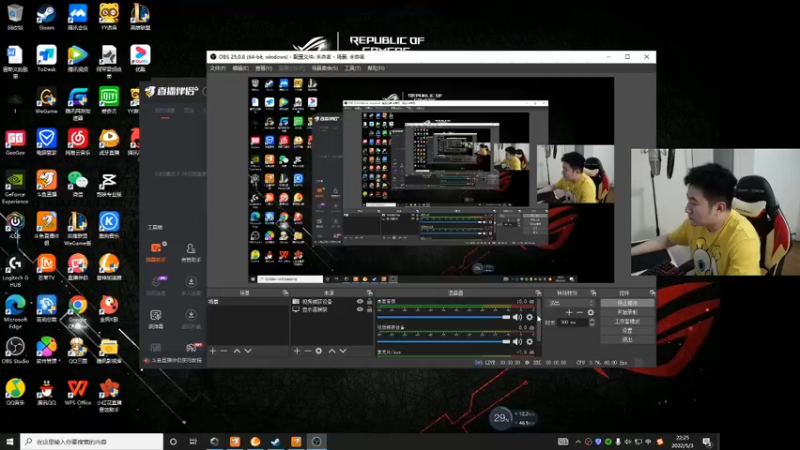Lock the video capture device source
The image size is (800, 450).
point(369,302)
